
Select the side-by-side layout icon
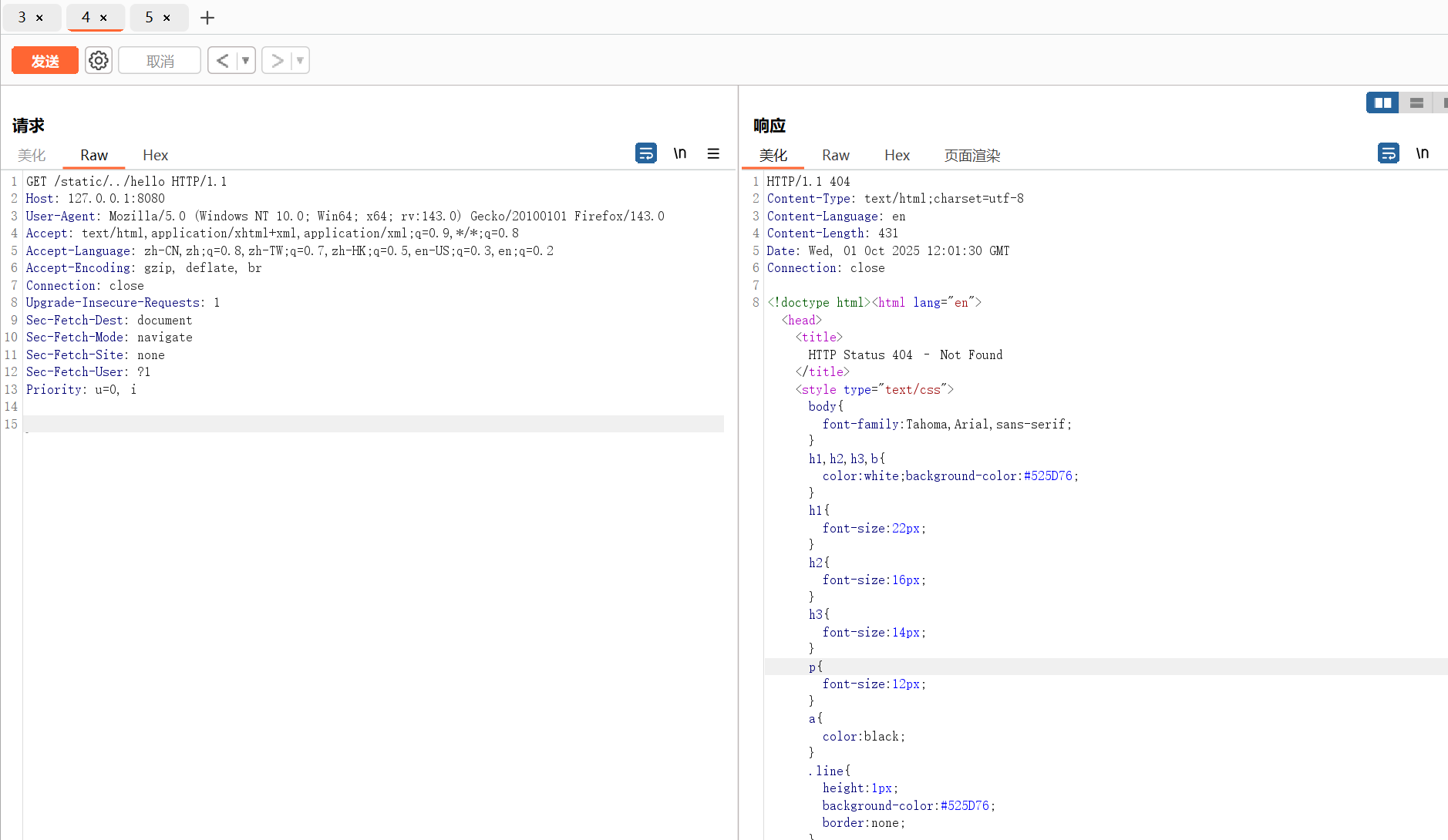(1382, 102)
